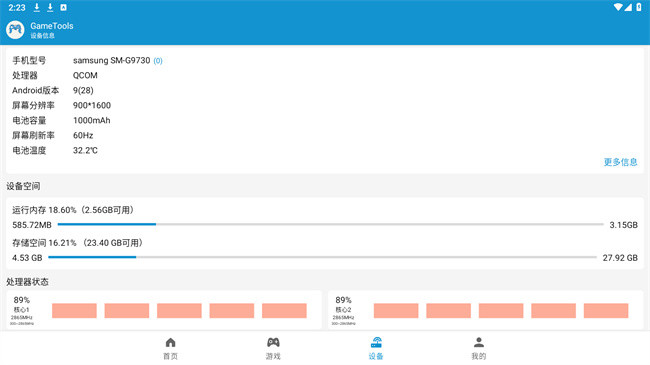
Task: Open the 更多信息 link
Action: point(620,162)
